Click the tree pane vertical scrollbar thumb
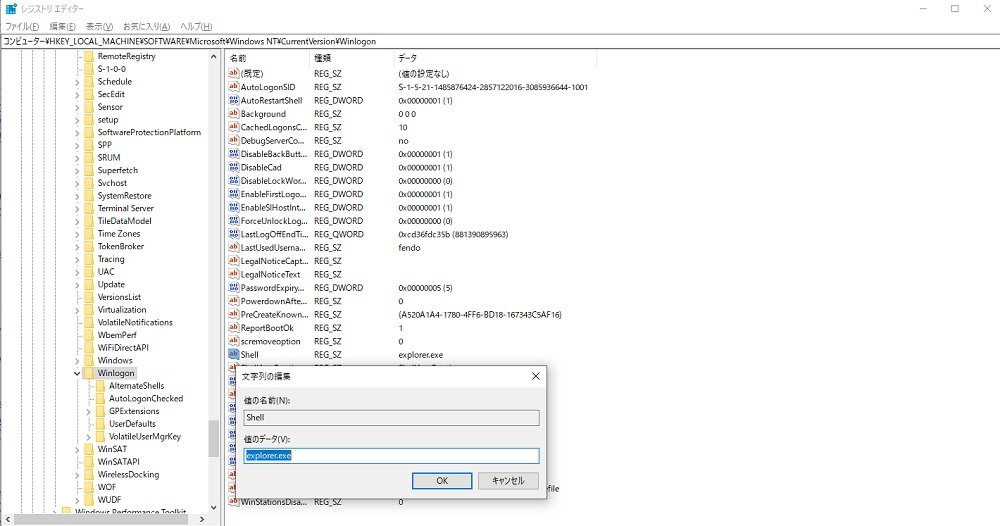The width and height of the screenshot is (1000, 526). pyautogui.click(x=213, y=437)
